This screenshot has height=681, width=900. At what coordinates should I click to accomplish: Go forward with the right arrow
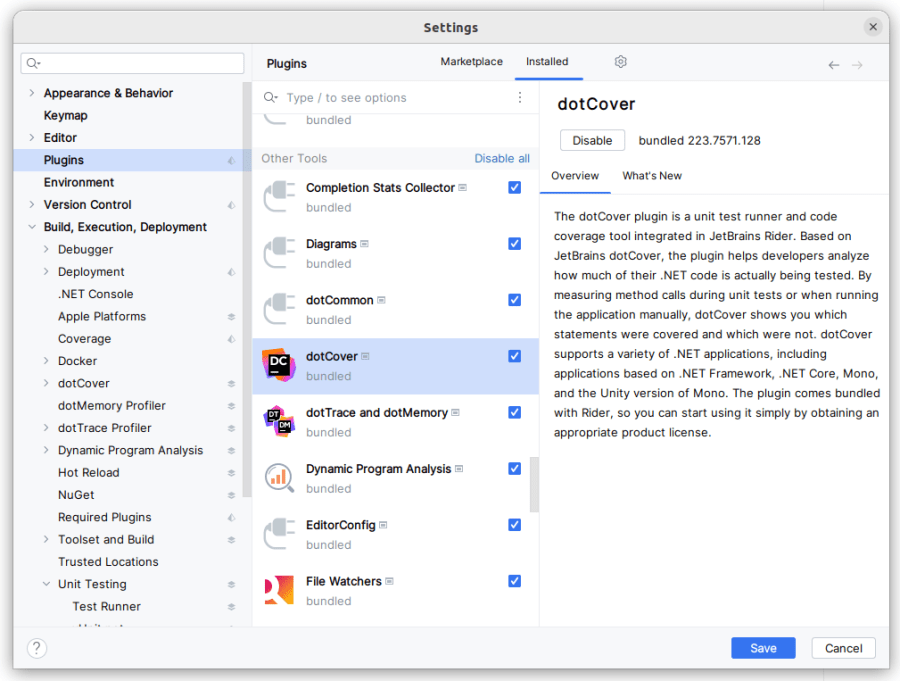[857, 65]
